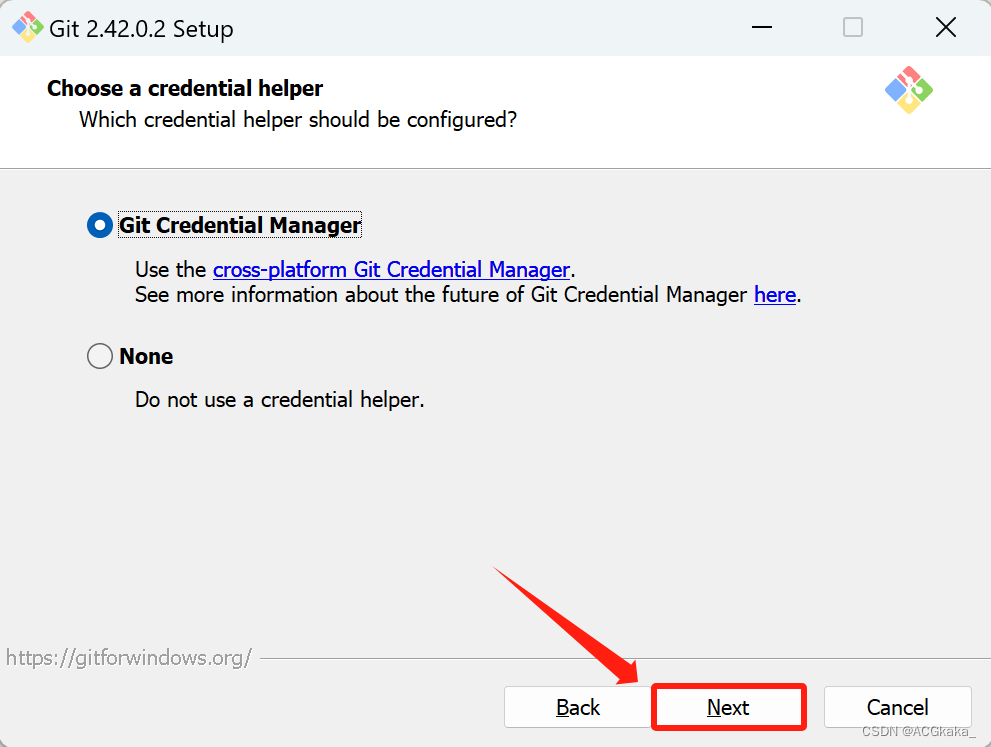Close the Git Setup window
The image size is (991, 747).
945,27
